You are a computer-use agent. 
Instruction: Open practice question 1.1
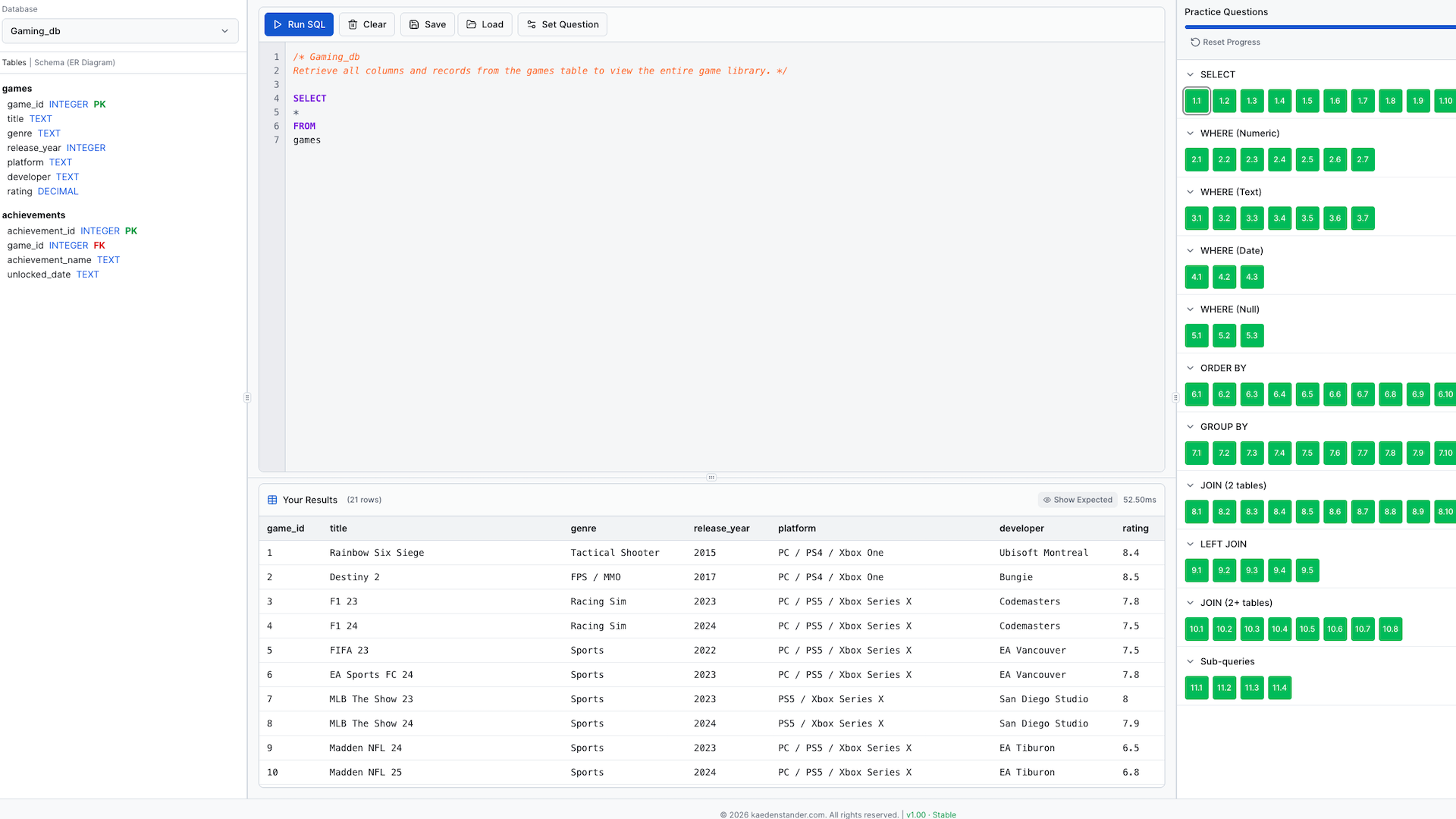pyautogui.click(x=1197, y=101)
